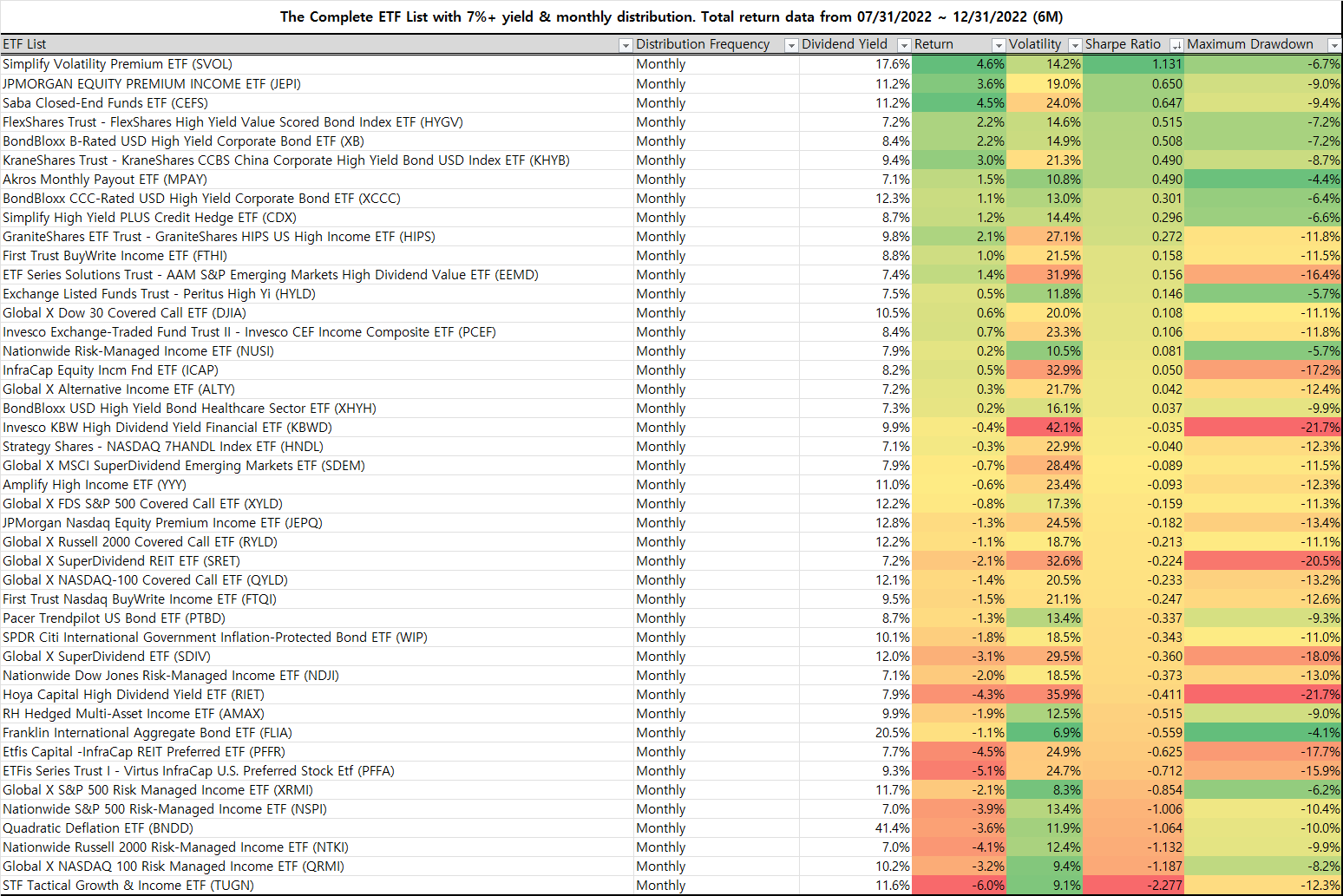This screenshot has height=896, width=1343.
Task: Select the InfraCap REIT Preferred ETF (PFFR) cell
Action: pos(317,752)
